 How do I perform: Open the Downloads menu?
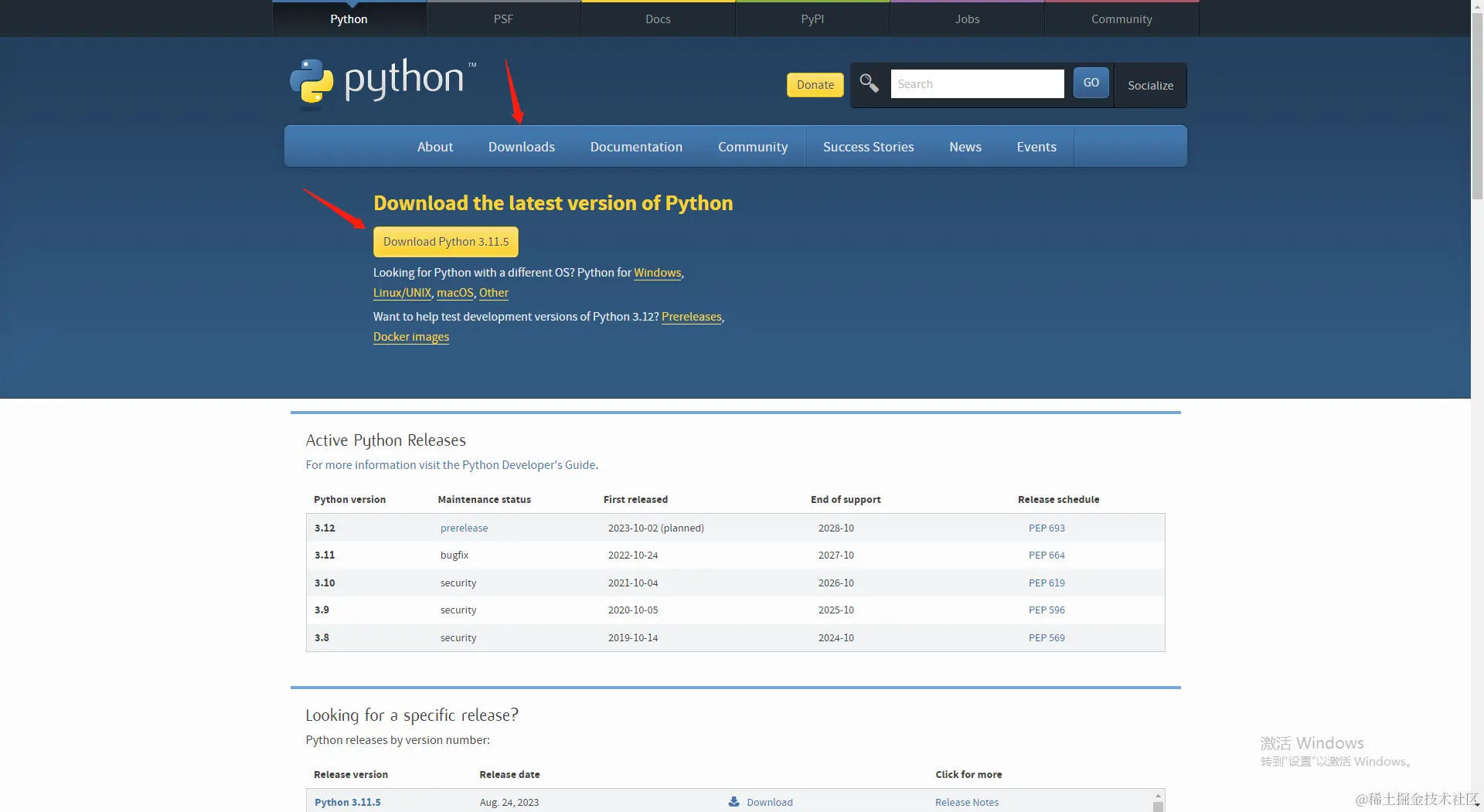(x=521, y=146)
